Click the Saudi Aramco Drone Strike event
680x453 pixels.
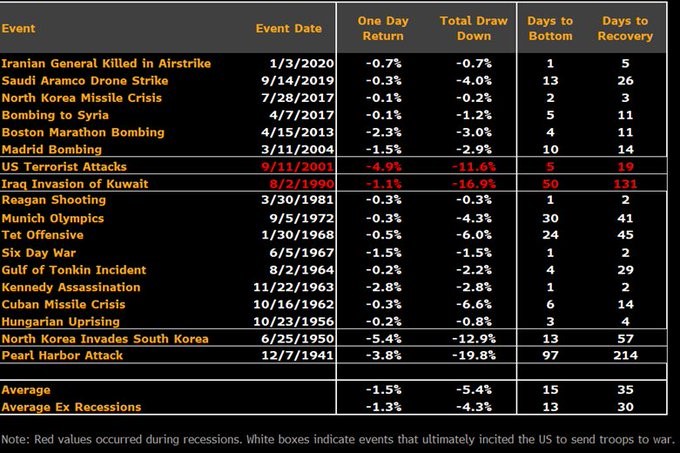tap(85, 81)
